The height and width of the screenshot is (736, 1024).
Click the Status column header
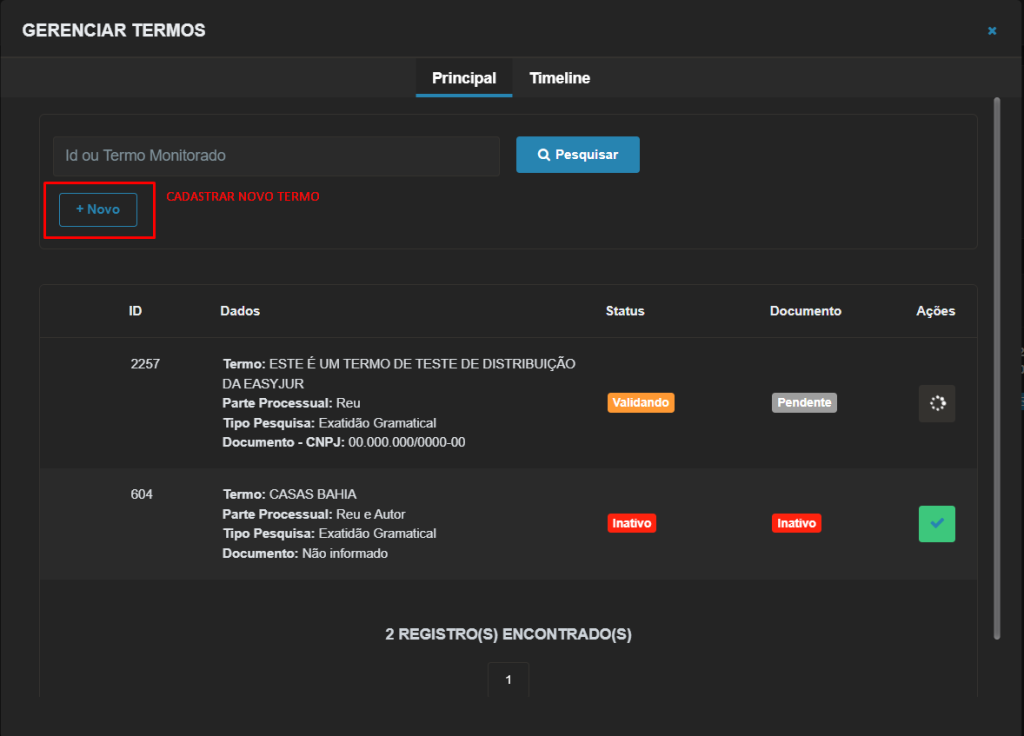(624, 311)
